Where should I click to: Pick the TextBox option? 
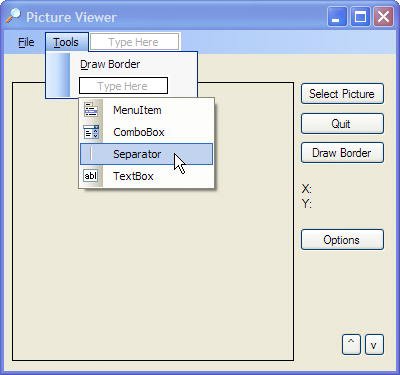click(x=147, y=176)
